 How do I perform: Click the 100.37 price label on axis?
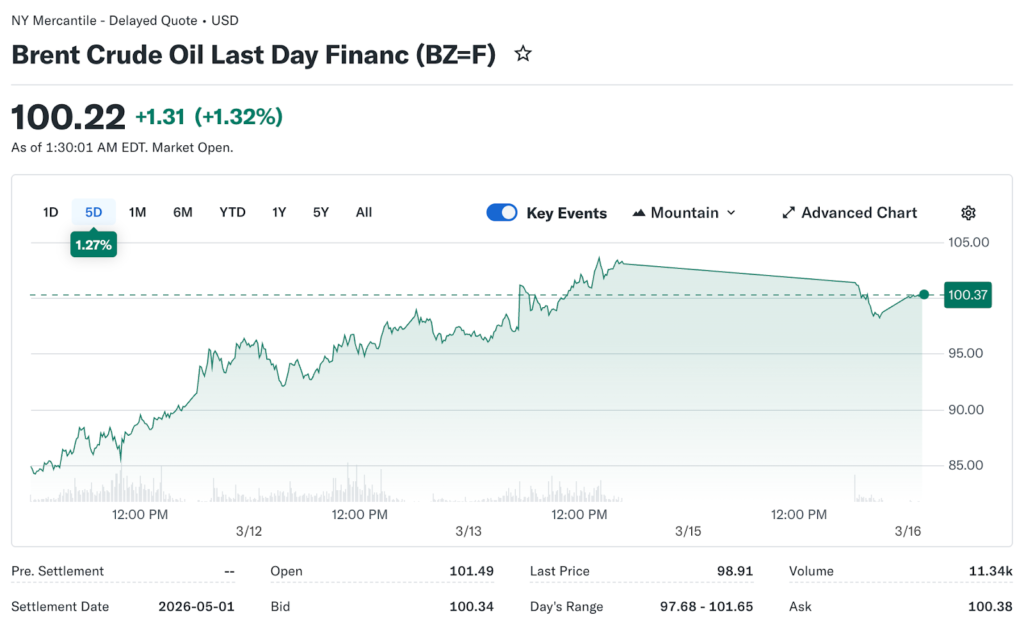click(x=967, y=295)
